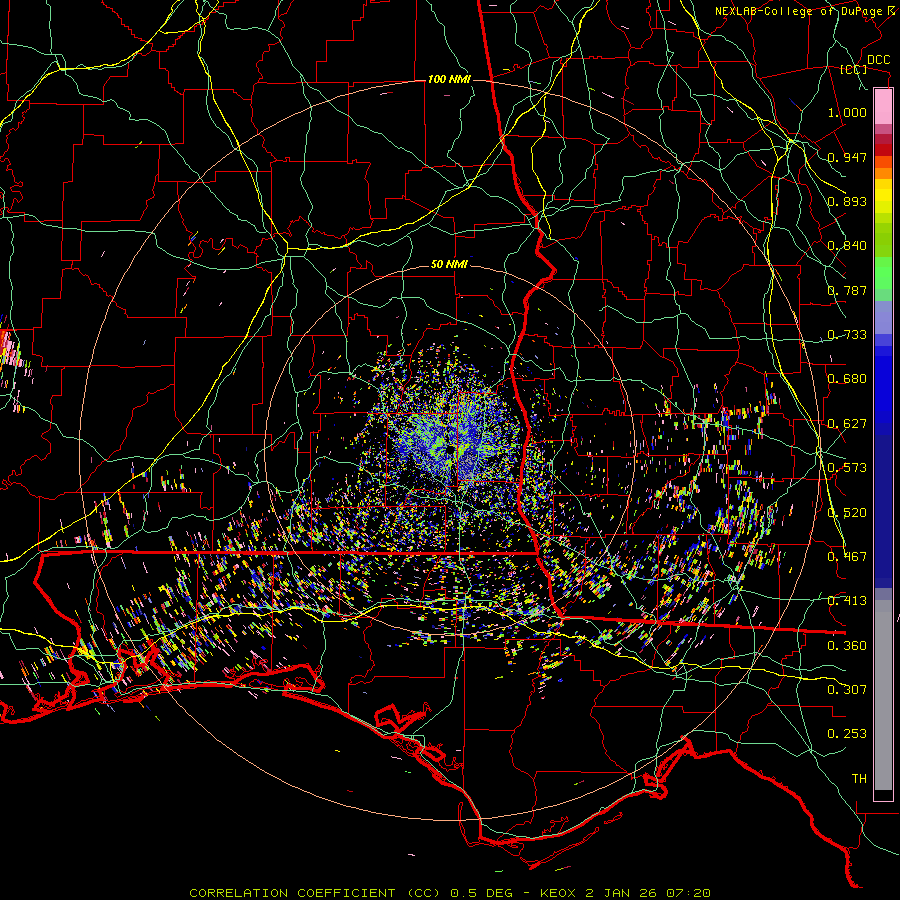Click the 0.893 legend value
The width and height of the screenshot is (900, 900).
(x=847, y=201)
